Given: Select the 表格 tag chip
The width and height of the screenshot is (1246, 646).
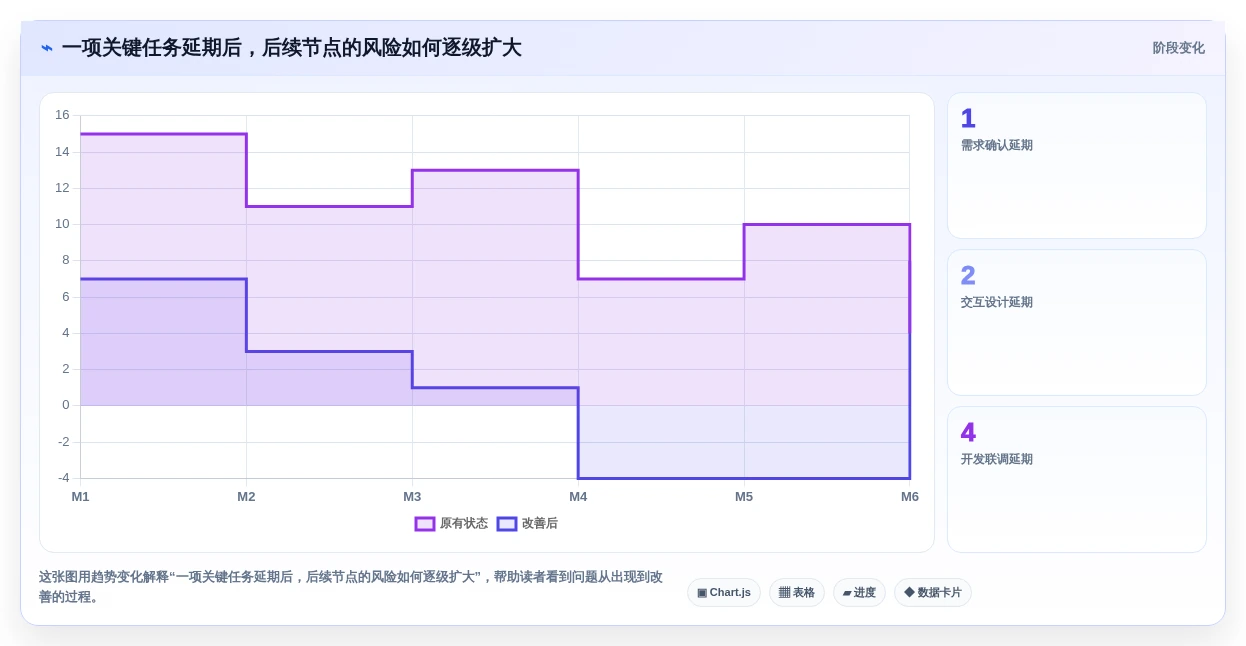Looking at the screenshot, I should coord(797,592).
